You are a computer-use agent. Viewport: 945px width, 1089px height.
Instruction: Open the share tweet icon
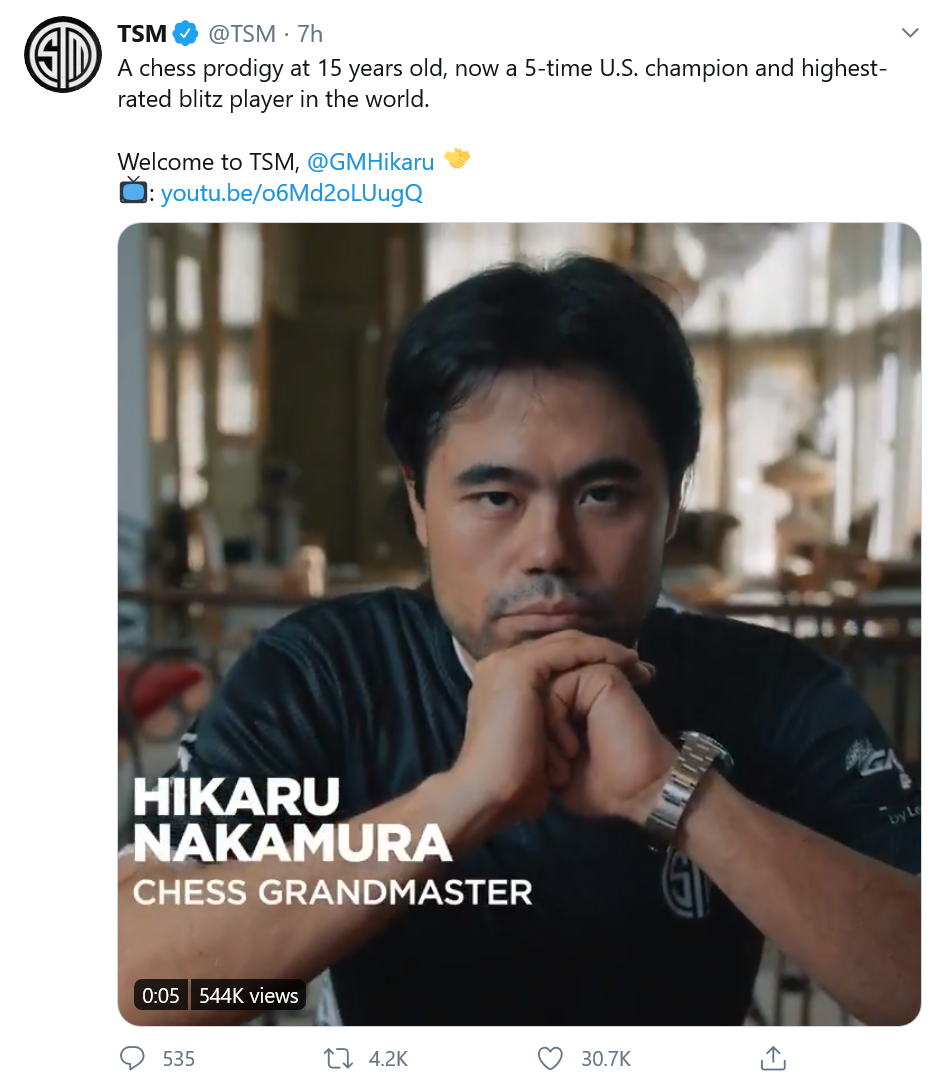coord(772,1058)
